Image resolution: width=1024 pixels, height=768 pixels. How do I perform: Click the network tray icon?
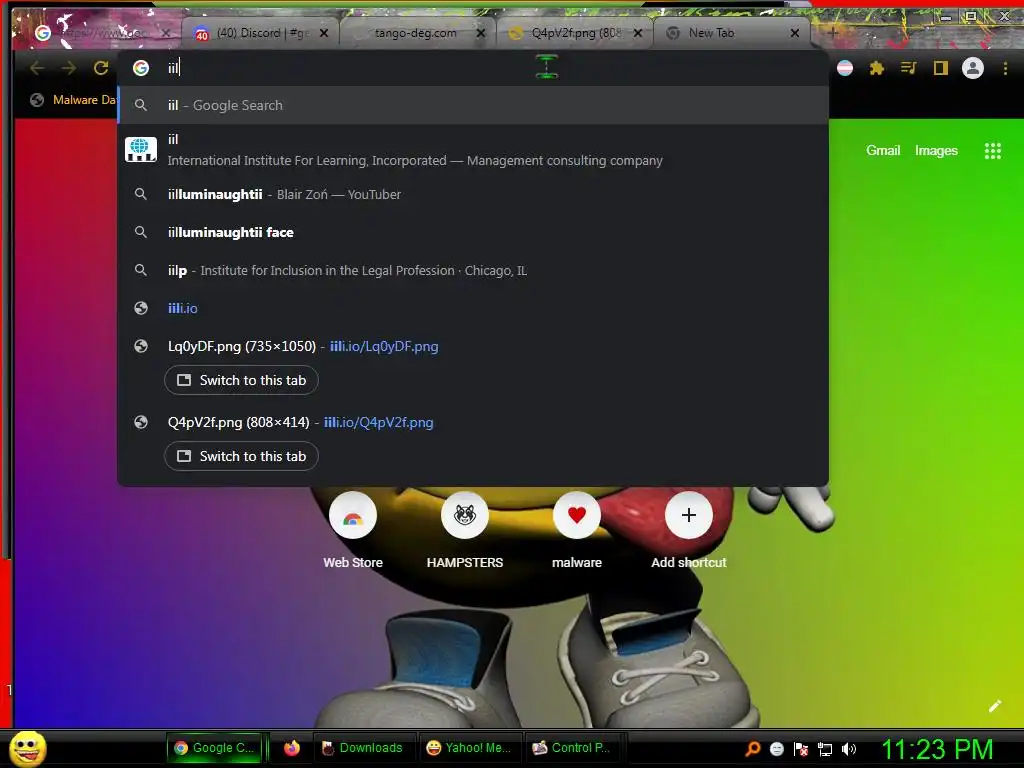coord(825,749)
